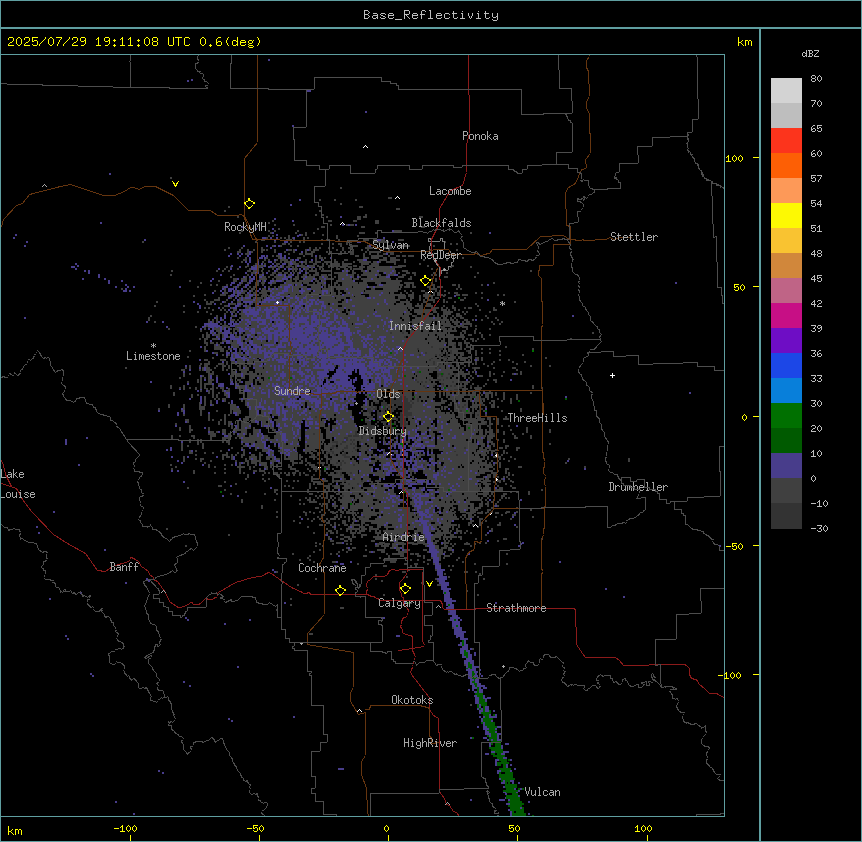Pick the bright yellow 54–51 dBZ swatch

click(x=786, y=215)
